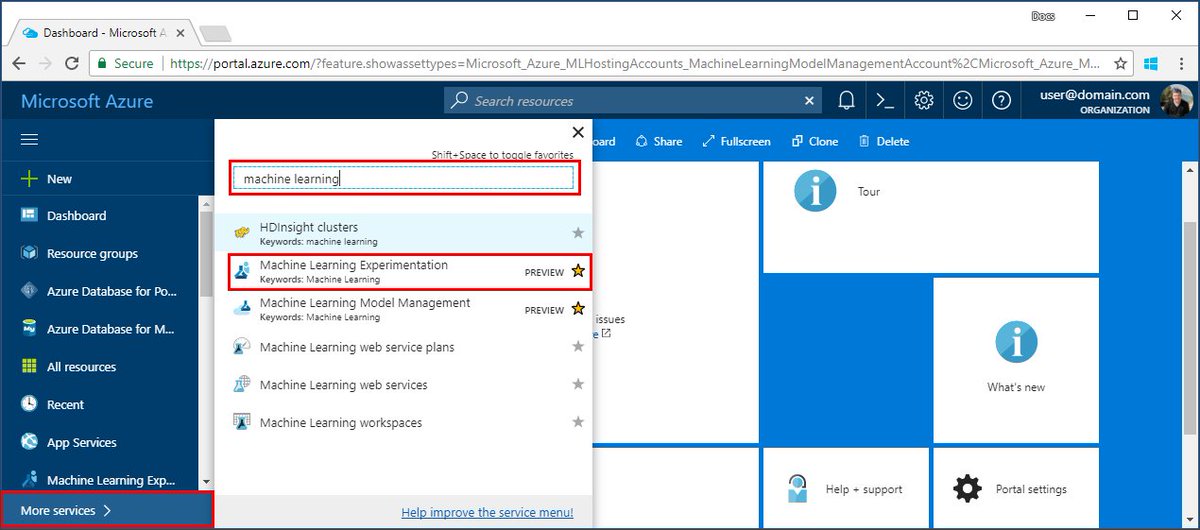Click the browser reload button
Viewport: 1200px width, 530px height.
pos(71,63)
